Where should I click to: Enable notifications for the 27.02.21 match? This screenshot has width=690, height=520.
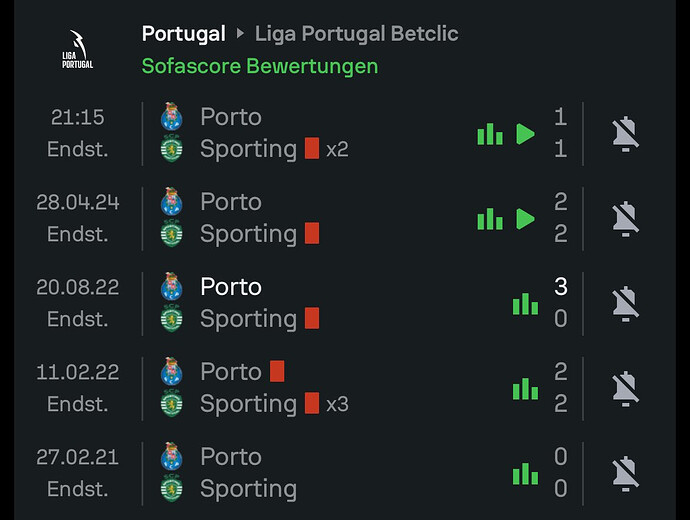pos(625,473)
